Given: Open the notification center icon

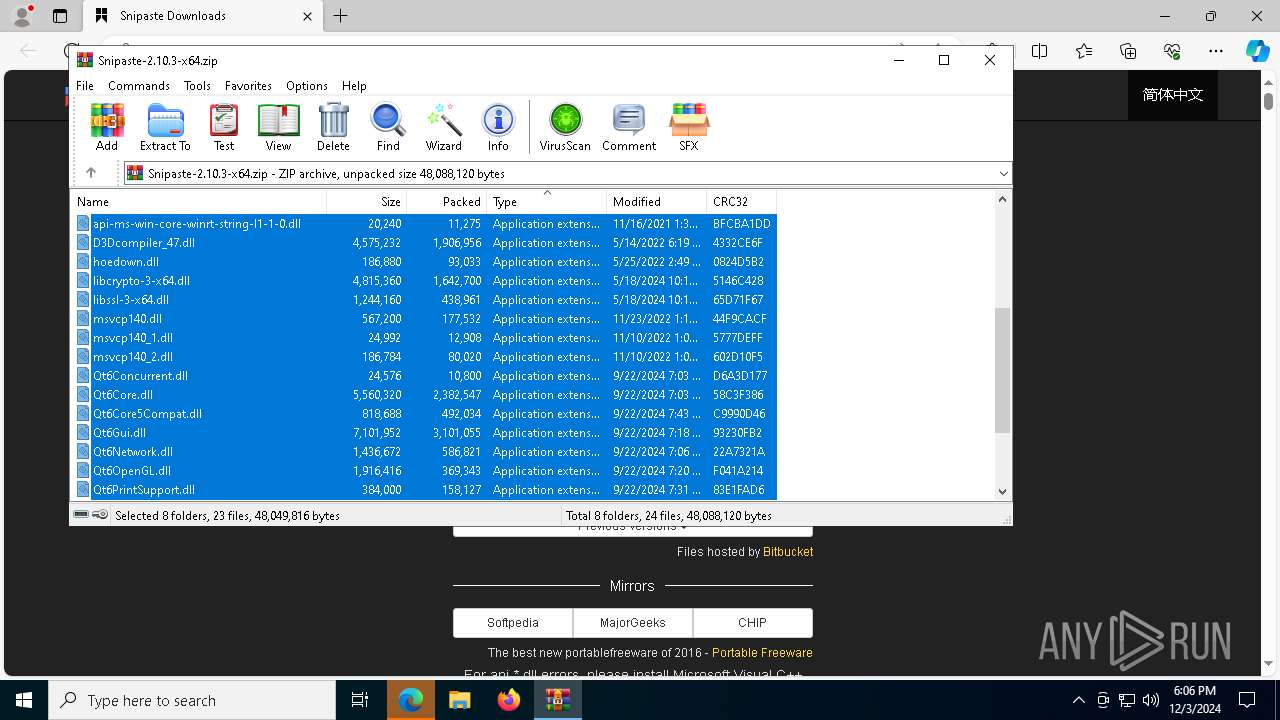Looking at the screenshot, I should coord(1247,700).
